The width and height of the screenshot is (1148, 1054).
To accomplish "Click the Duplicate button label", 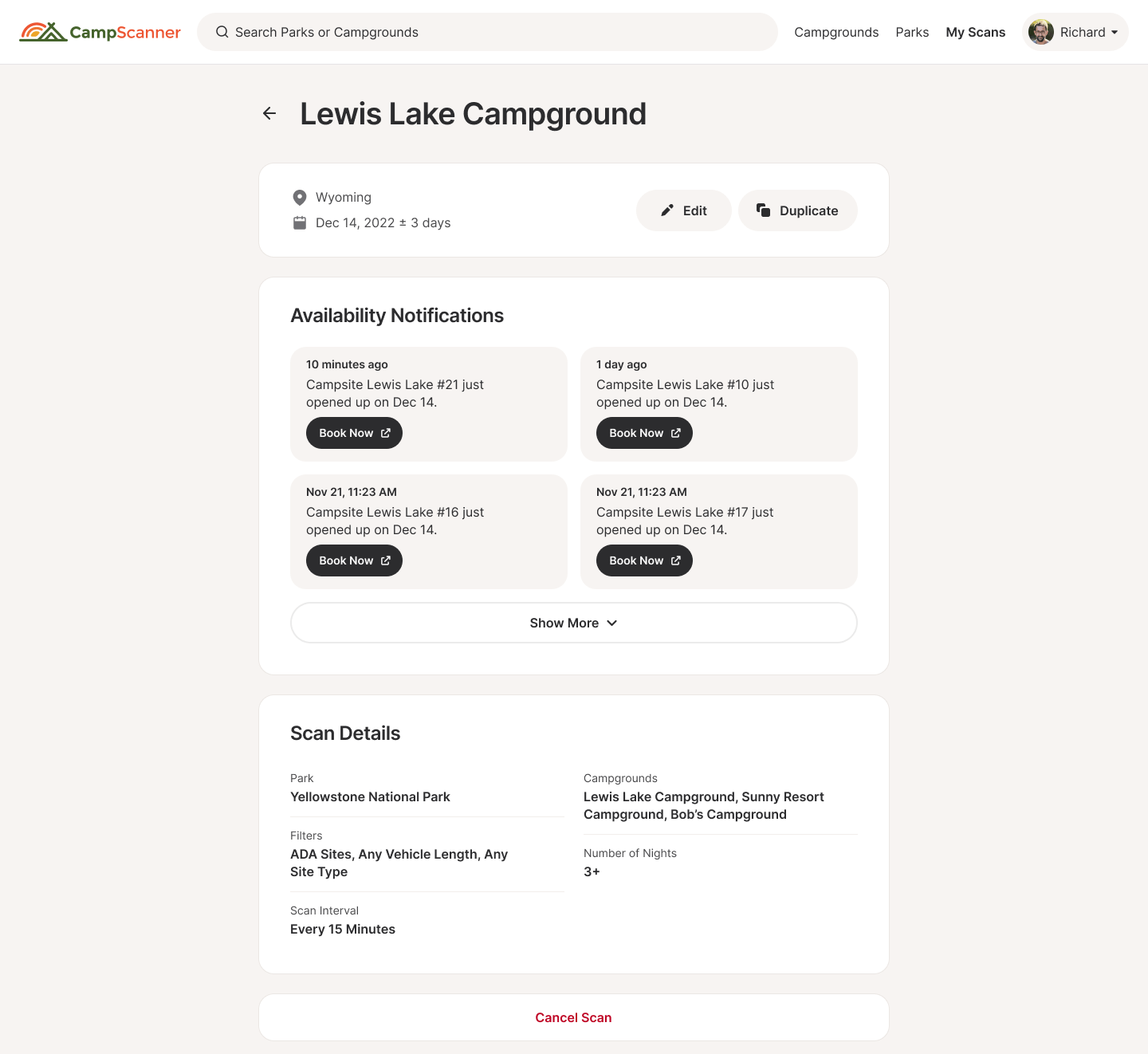I will coord(808,210).
